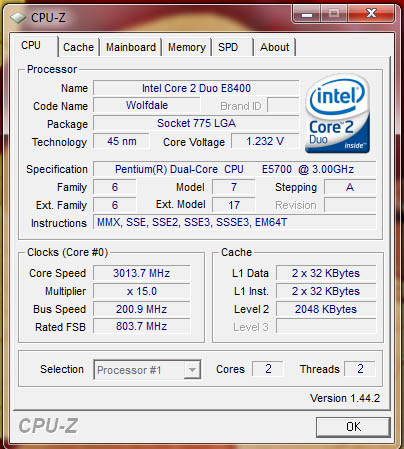The width and height of the screenshot is (404, 449).
Task: Open the Processor #1 selection dropdown
Action: (147, 369)
